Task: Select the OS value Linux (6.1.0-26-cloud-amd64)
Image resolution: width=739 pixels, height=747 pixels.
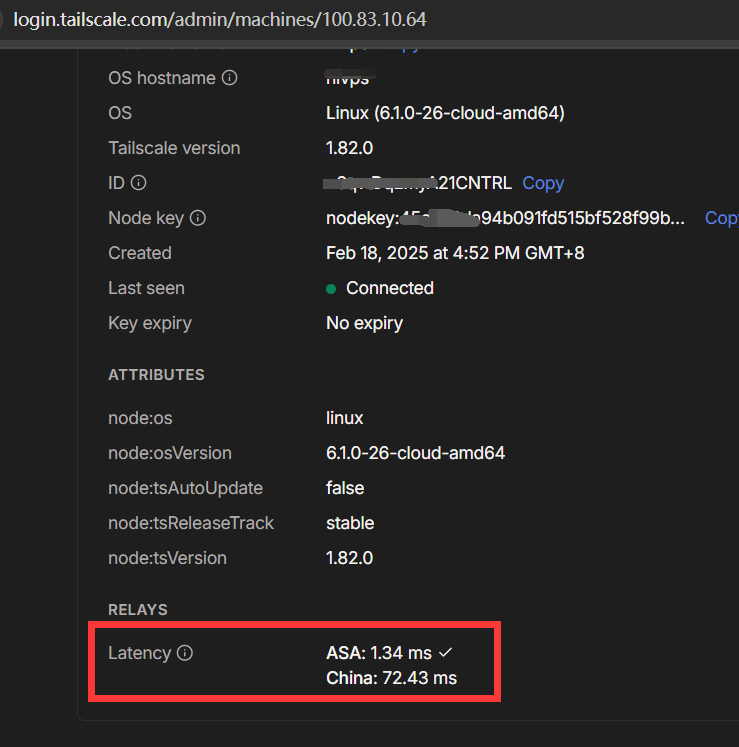Action: [445, 113]
